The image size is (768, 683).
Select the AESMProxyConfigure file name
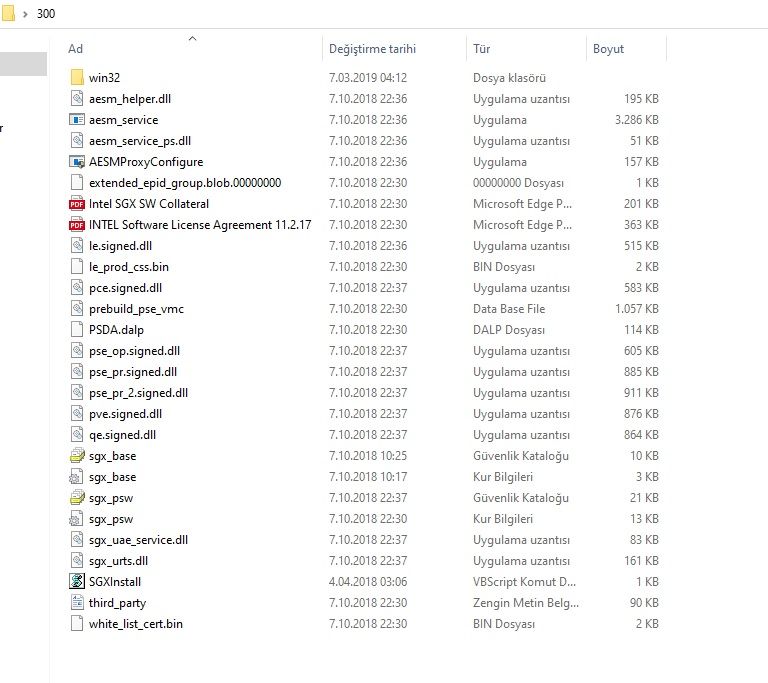click(x=146, y=162)
